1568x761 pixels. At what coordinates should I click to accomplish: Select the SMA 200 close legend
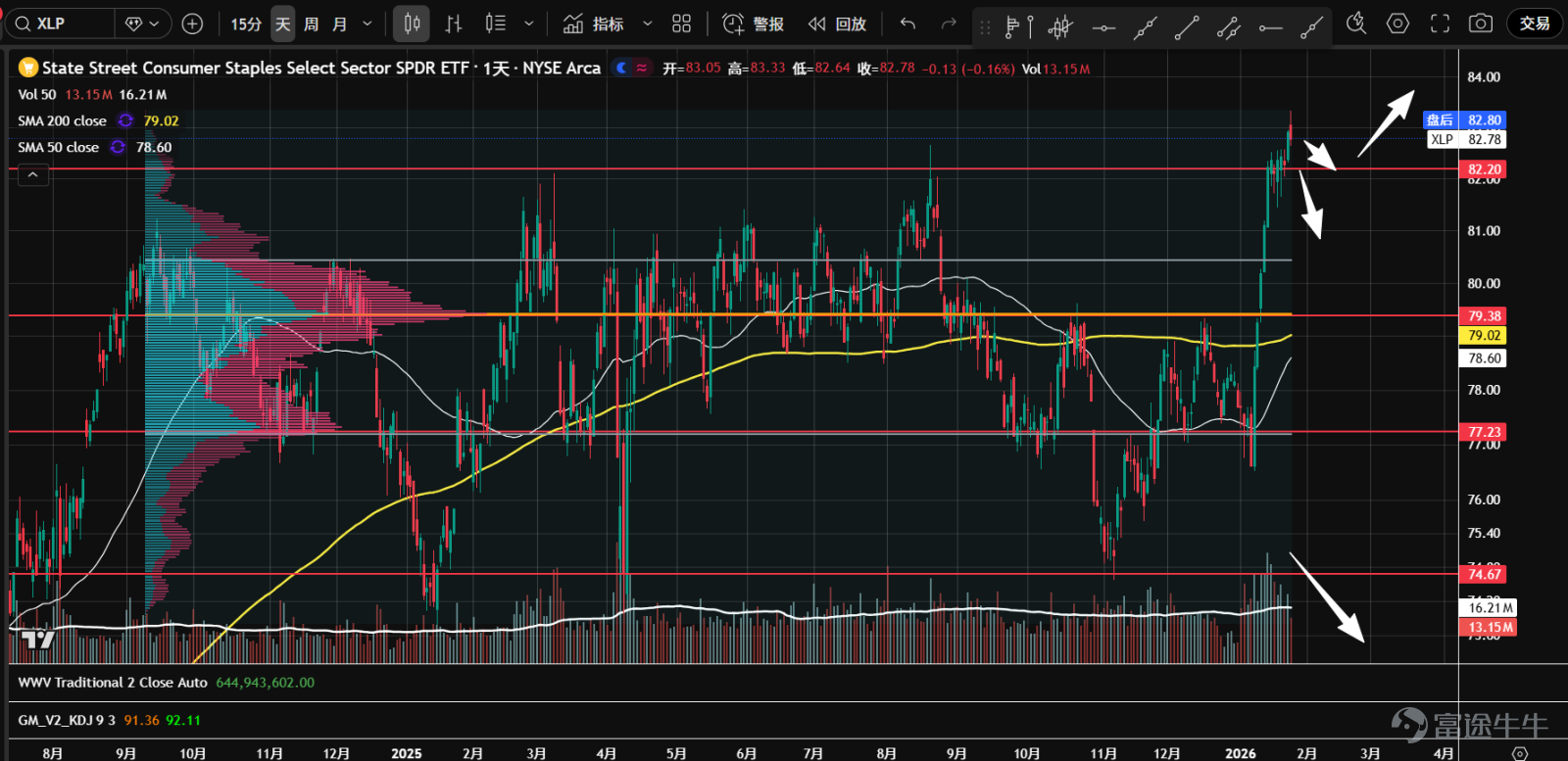pos(62,120)
